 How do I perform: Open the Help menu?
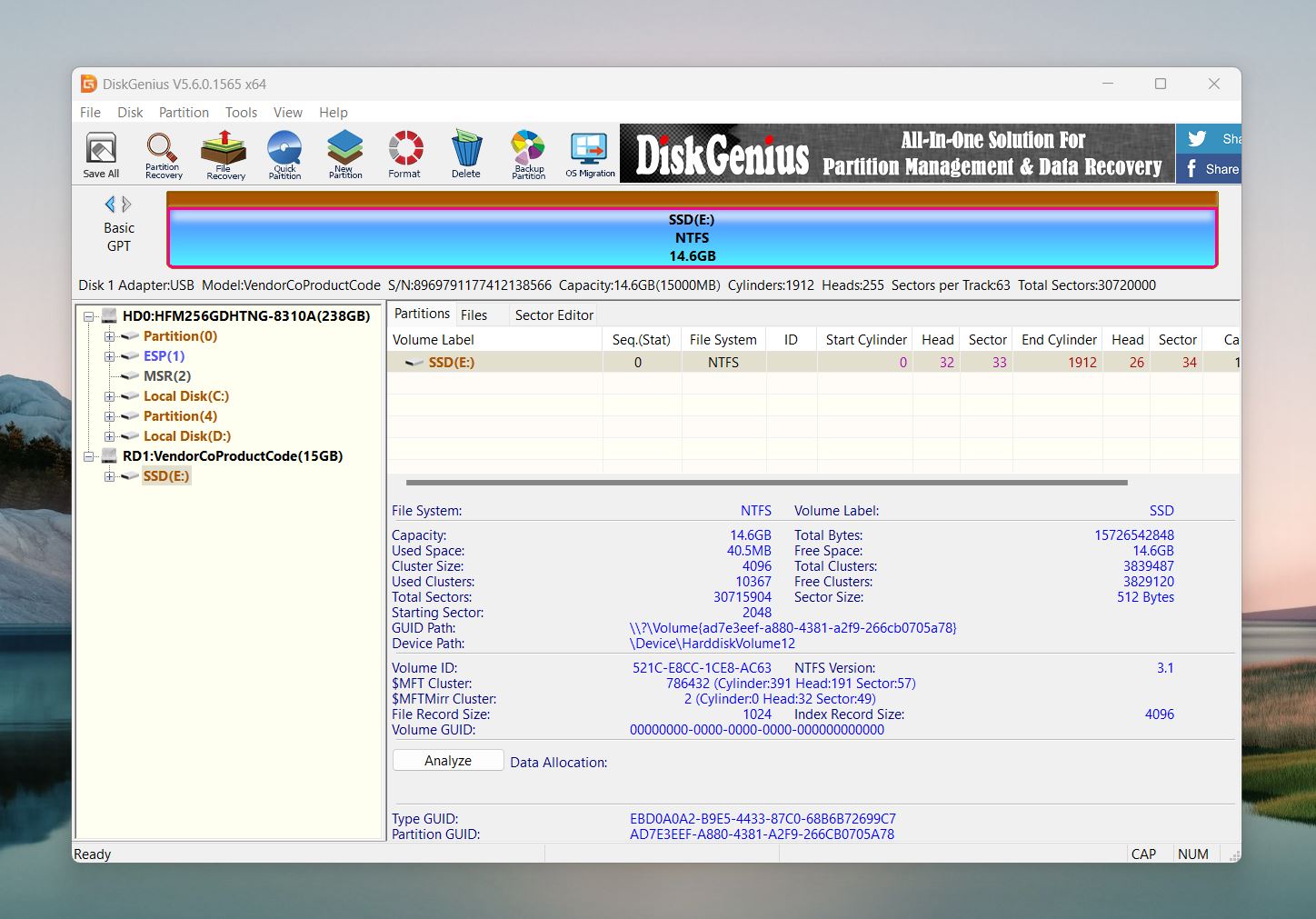[x=333, y=113]
